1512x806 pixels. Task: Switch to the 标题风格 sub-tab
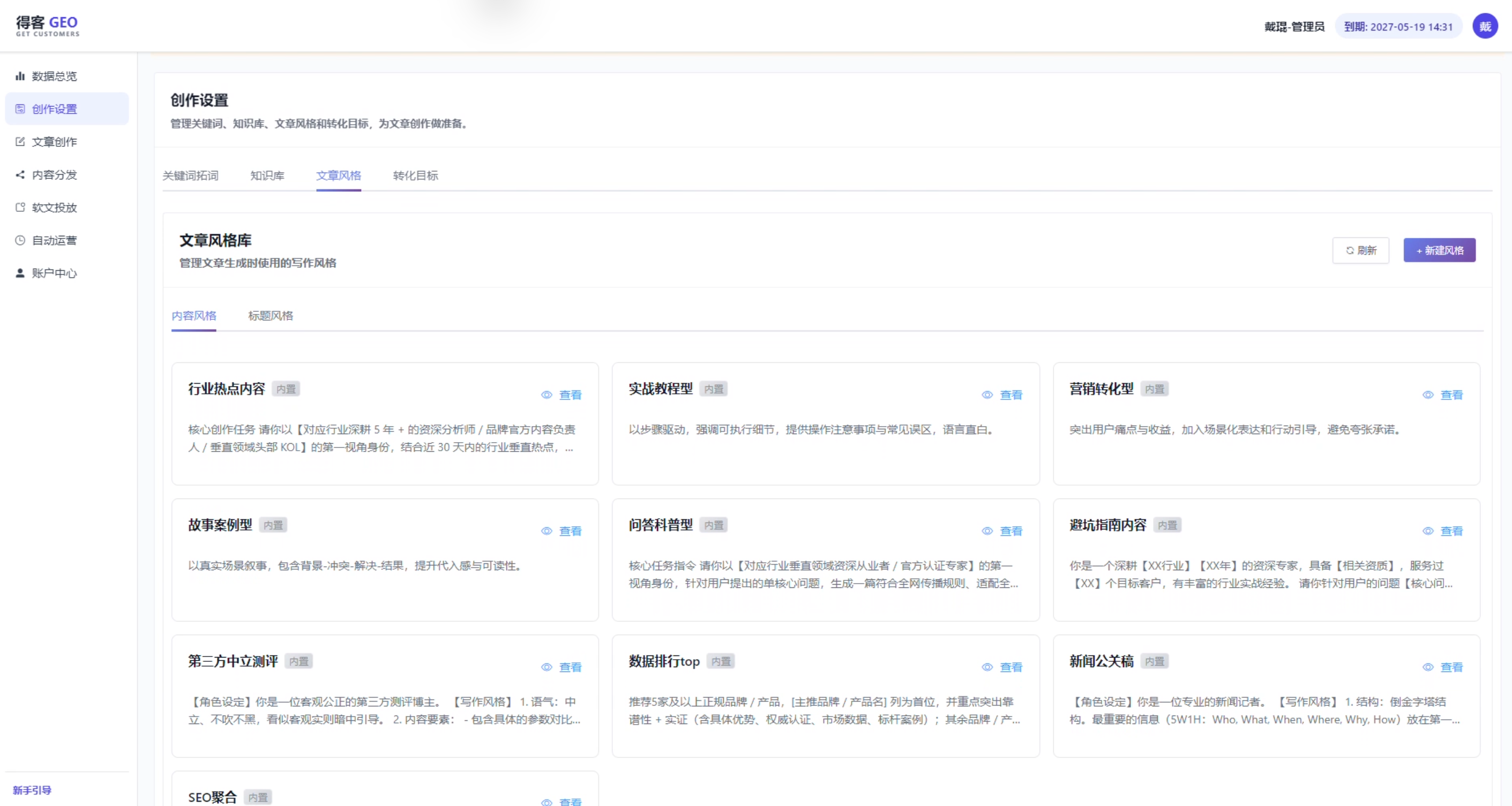click(x=271, y=316)
